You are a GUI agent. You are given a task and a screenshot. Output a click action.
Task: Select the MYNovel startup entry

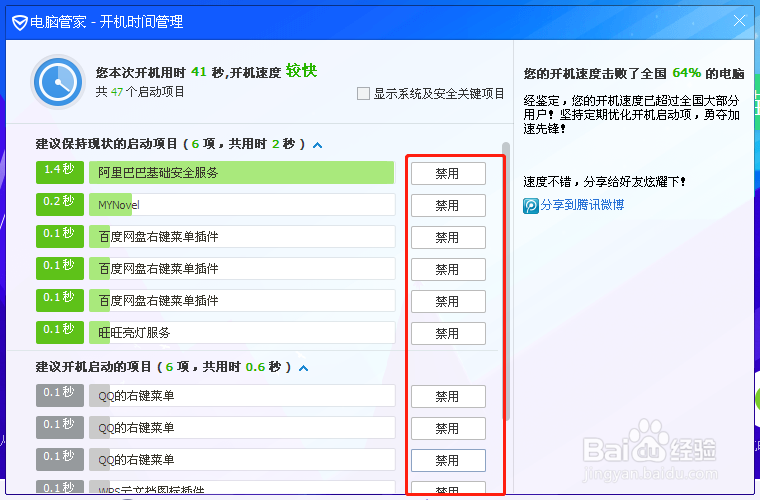242,204
